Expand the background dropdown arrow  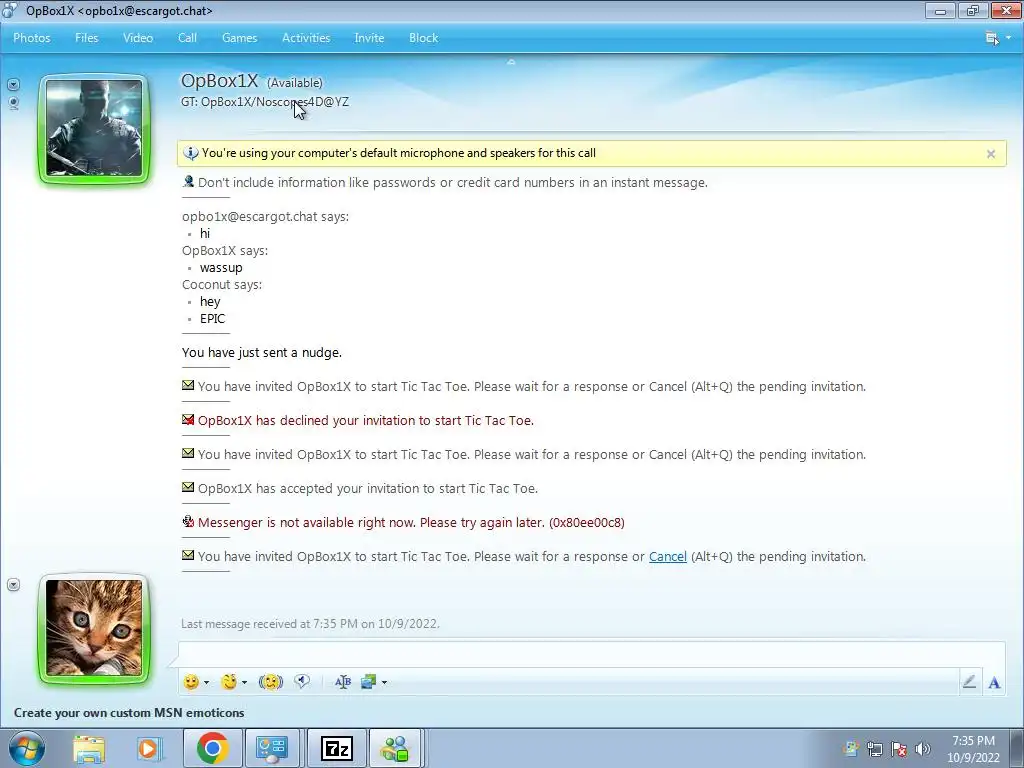(x=384, y=682)
